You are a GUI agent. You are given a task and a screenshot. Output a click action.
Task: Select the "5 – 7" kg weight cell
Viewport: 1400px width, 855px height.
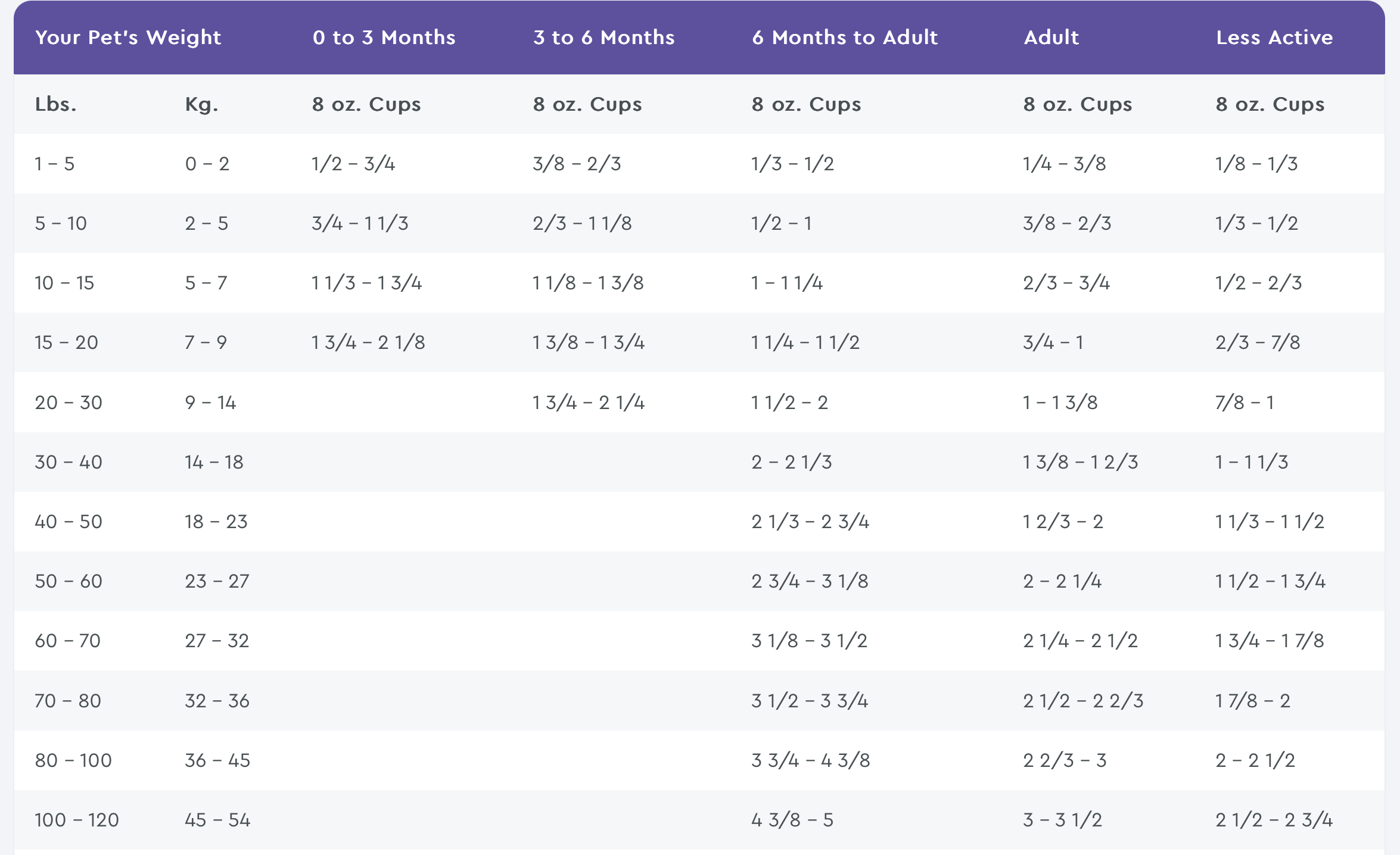[x=206, y=283]
